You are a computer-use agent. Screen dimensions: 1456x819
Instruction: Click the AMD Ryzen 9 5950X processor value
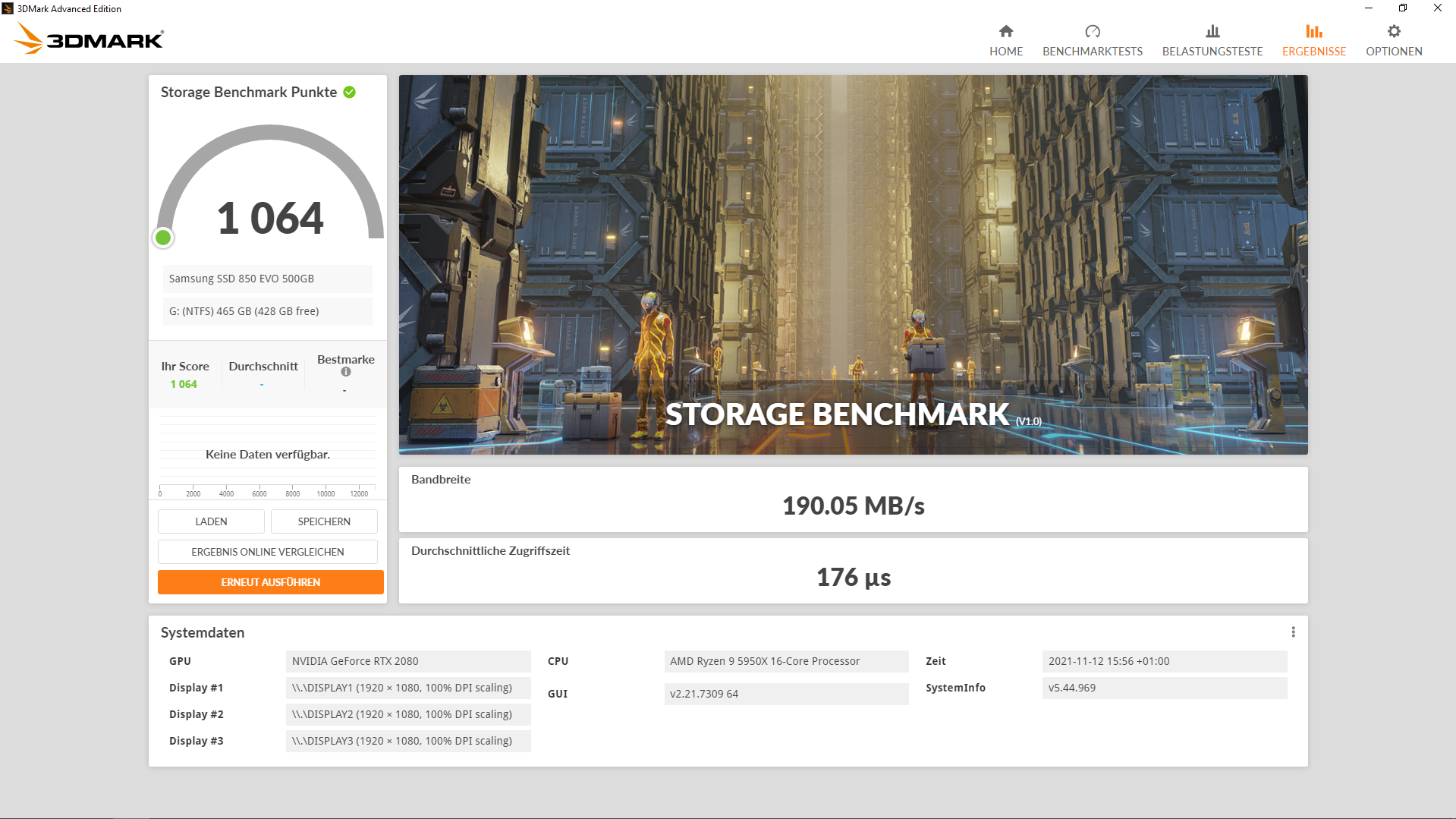[x=787, y=661]
